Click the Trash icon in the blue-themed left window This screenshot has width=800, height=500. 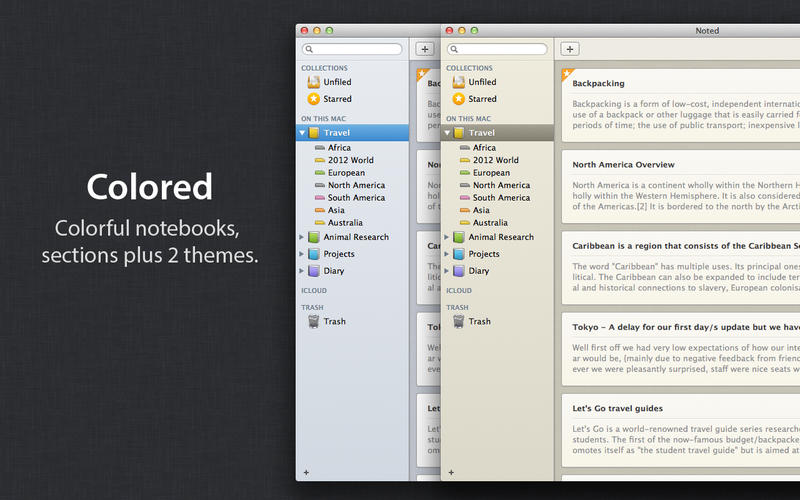pyautogui.click(x=314, y=321)
